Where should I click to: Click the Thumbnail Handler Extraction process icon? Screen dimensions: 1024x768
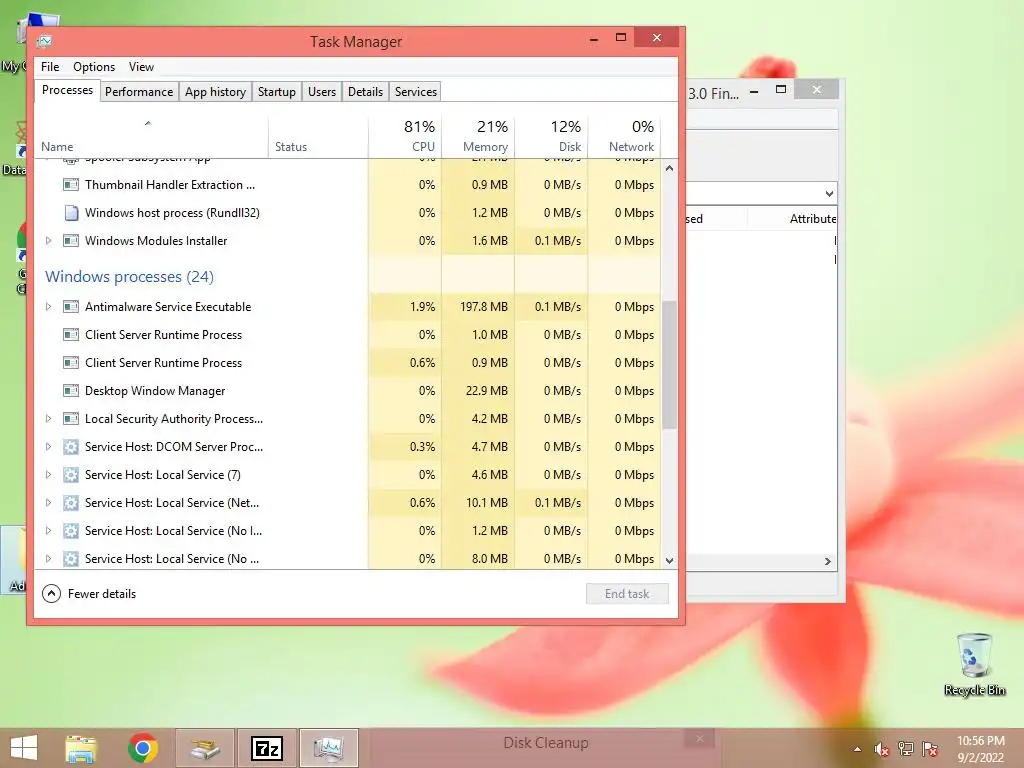[x=71, y=185]
